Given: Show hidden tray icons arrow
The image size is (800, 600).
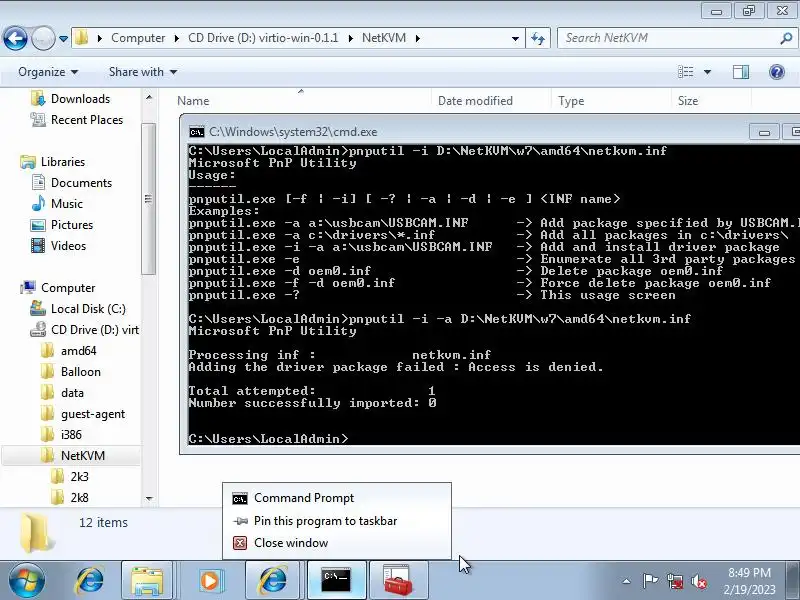Looking at the screenshot, I should coord(627,581).
